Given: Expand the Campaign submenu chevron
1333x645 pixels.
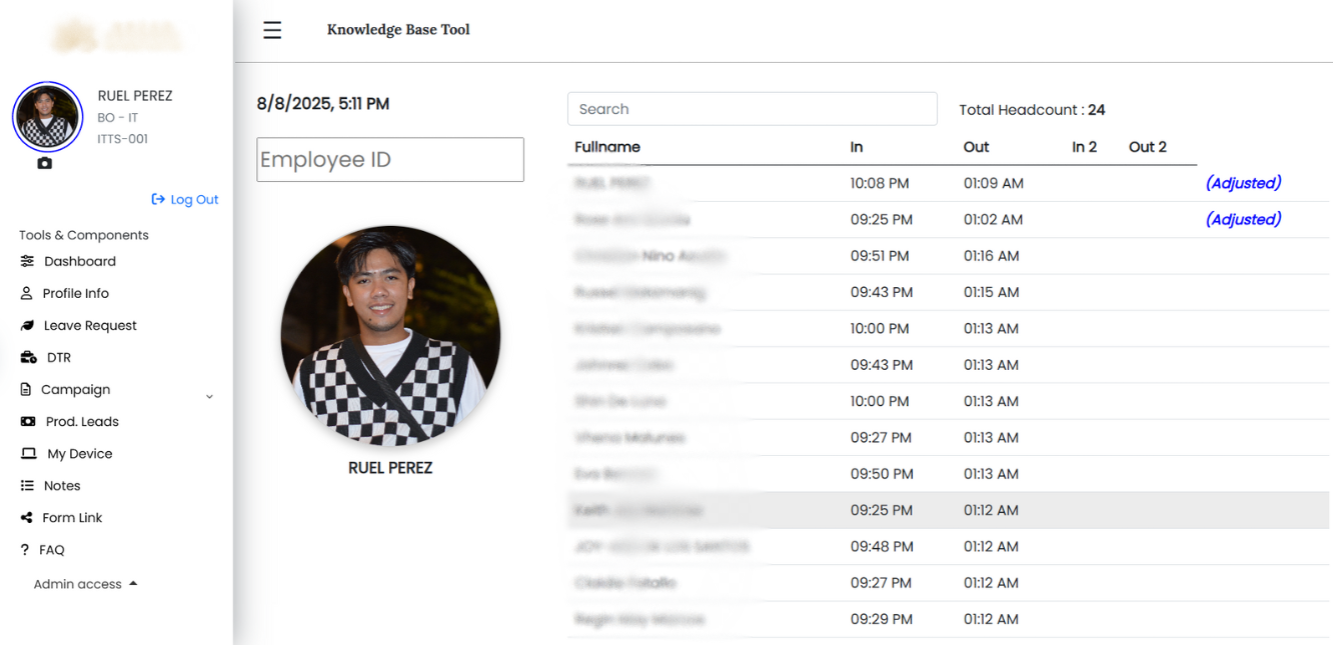Looking at the screenshot, I should 209,397.
